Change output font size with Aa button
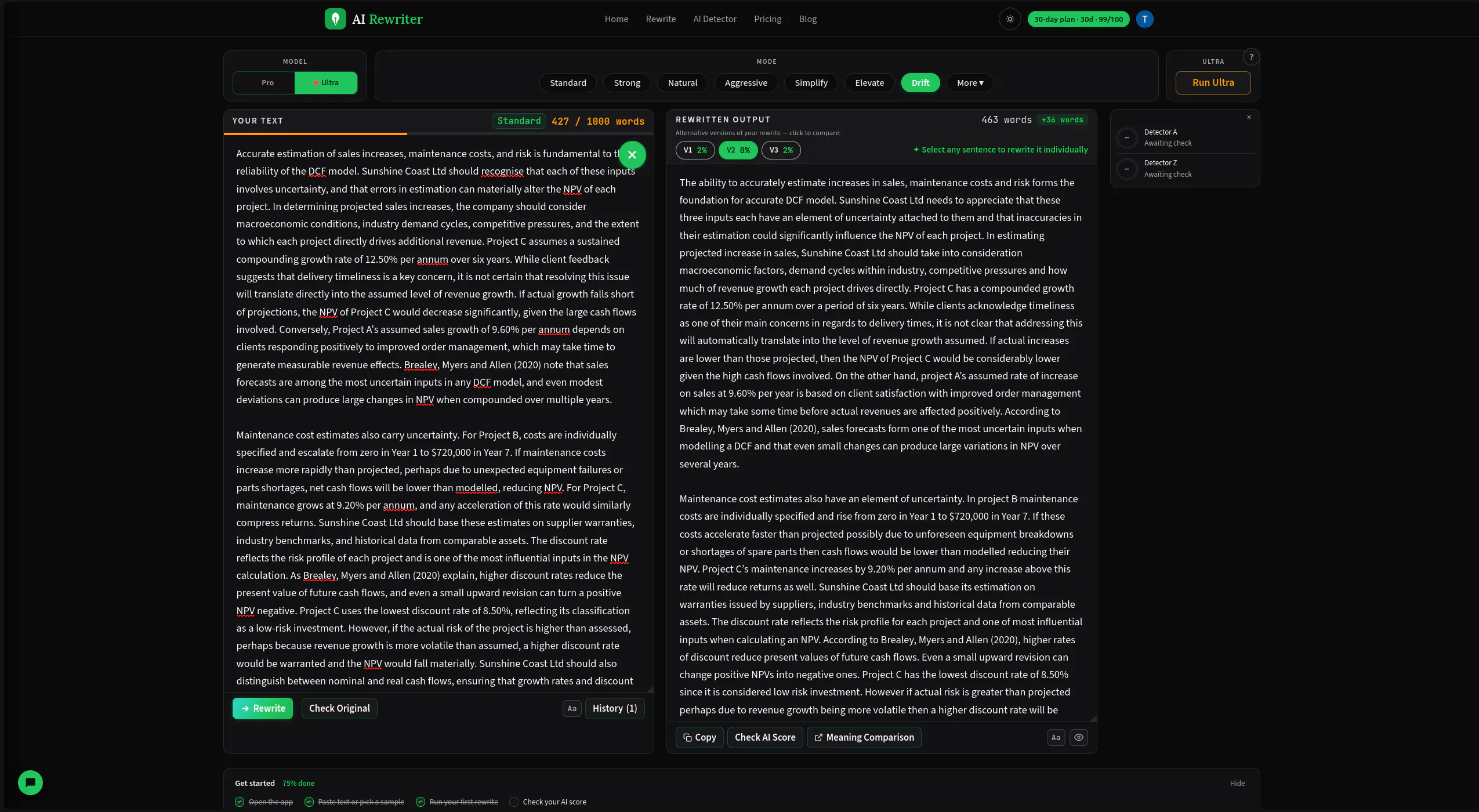The height and width of the screenshot is (812, 1479). click(1056, 737)
